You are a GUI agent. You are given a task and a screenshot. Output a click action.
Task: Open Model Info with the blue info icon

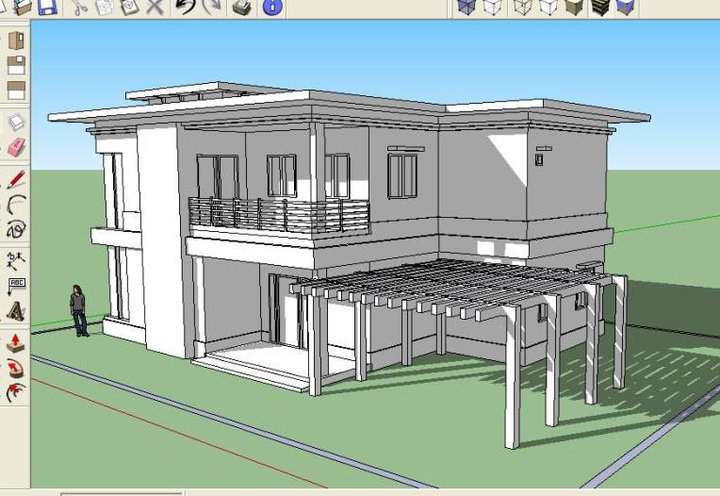[x=272, y=8]
